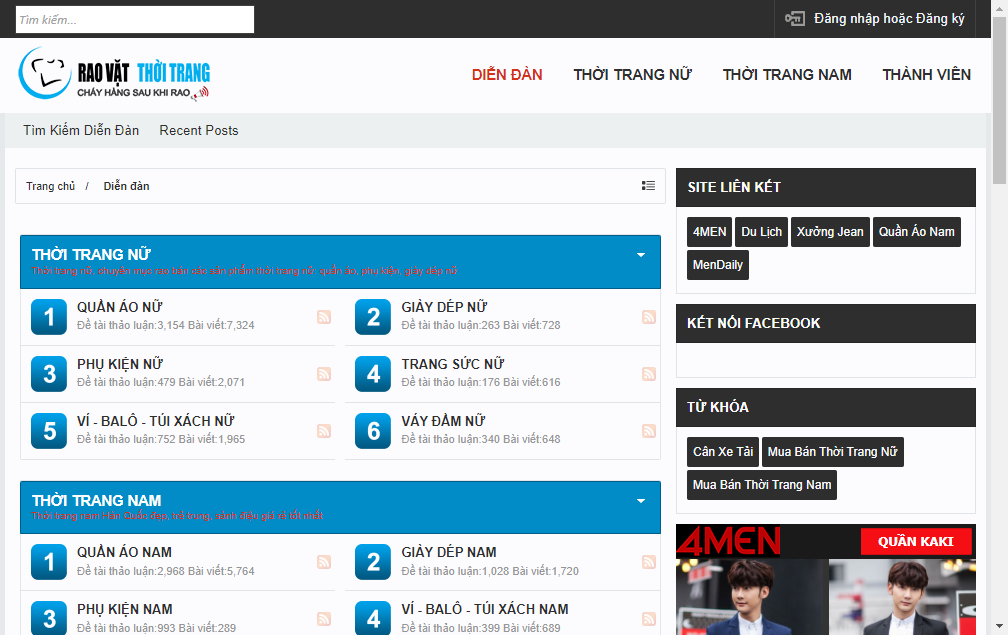Click number 4 icon beside Trang Sức Nữ
The height and width of the screenshot is (635, 1008).
coord(373,374)
